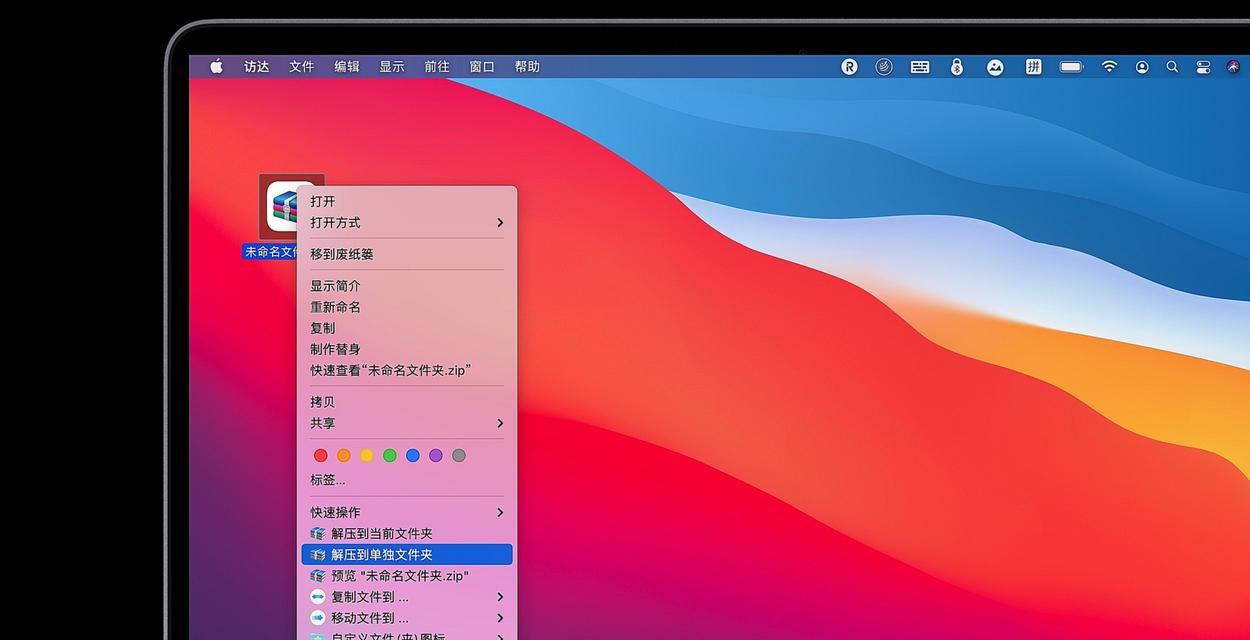Choose 制作替身 in the context menu
The image size is (1250, 640).
(x=407, y=349)
